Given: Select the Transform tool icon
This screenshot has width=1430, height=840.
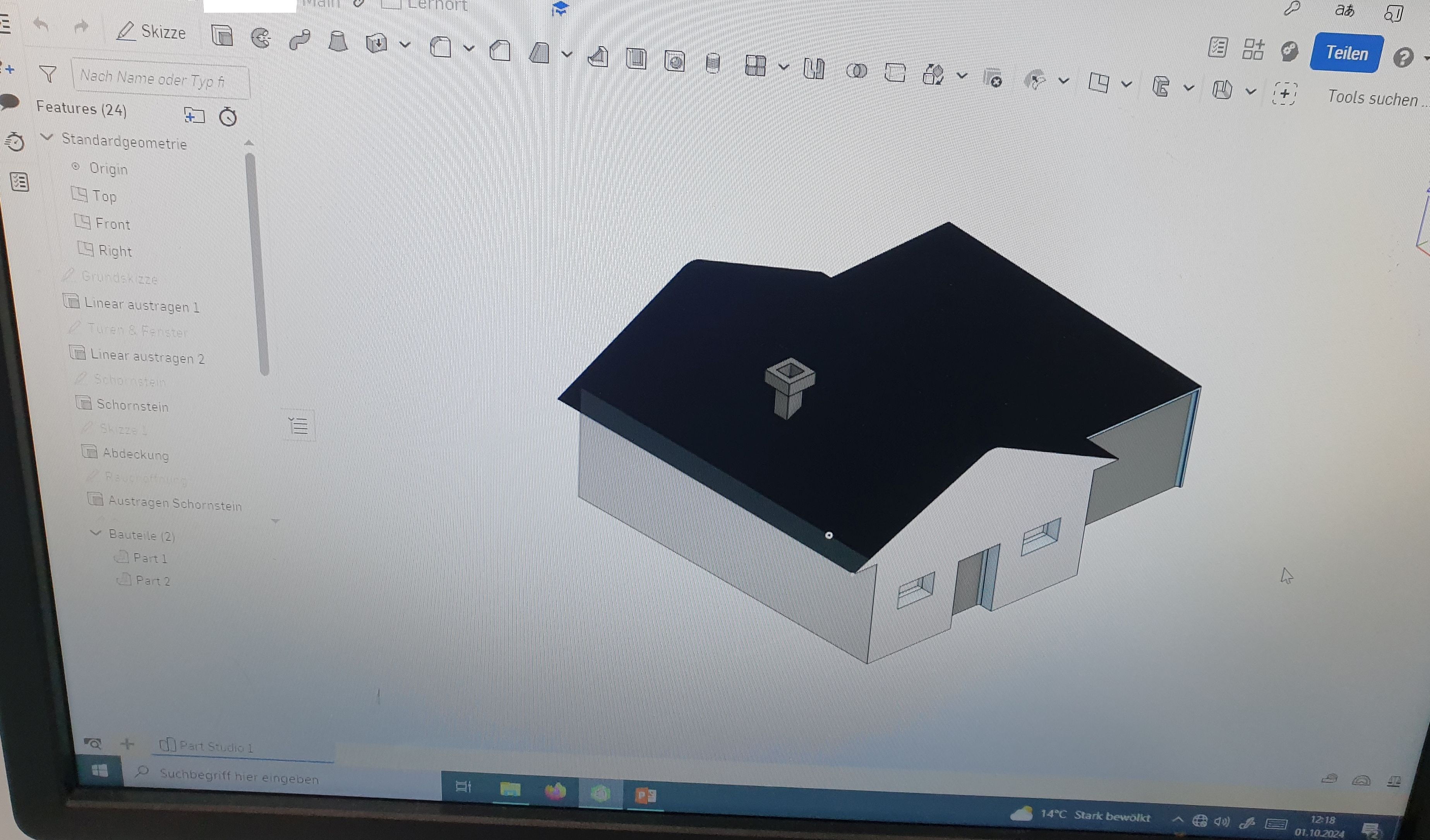Looking at the screenshot, I should tap(933, 74).
